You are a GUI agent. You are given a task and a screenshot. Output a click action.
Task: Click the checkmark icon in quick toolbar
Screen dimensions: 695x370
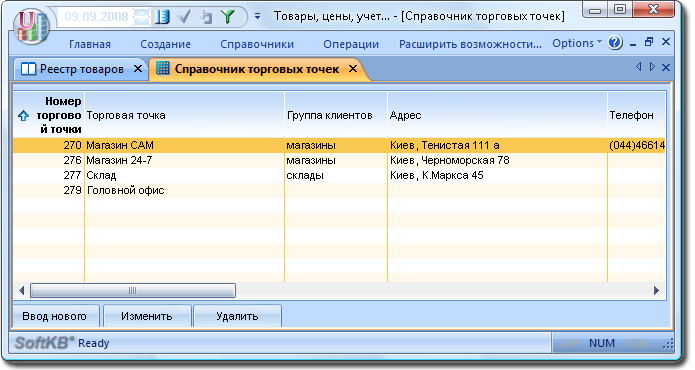(x=184, y=17)
